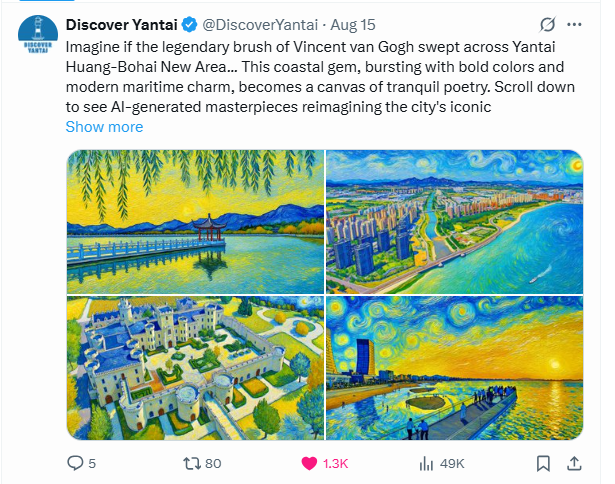This screenshot has height=484, width=615.
Task: Open the sunset boardwalk painting image
Action: (455, 368)
